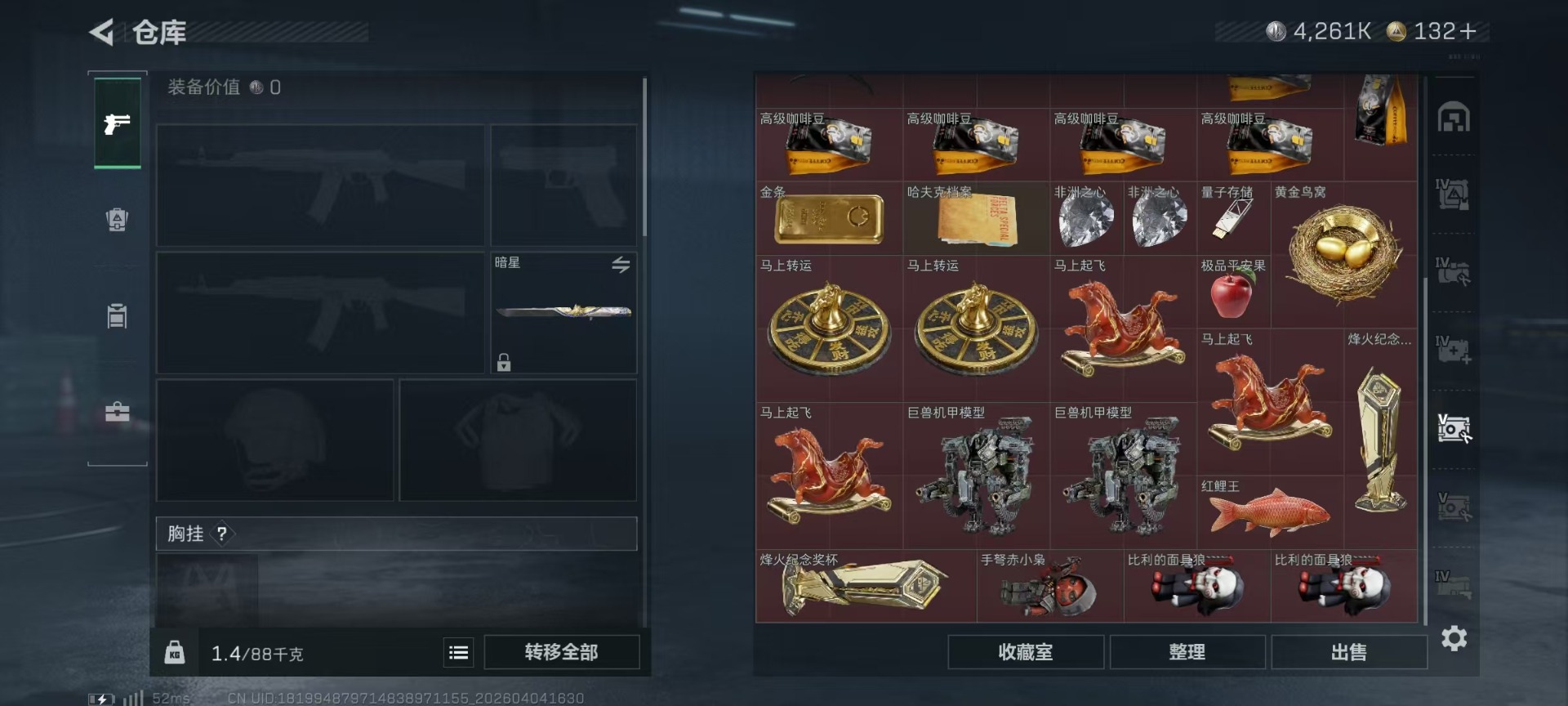Click the weight icon beside 1.4/88千克
The image size is (1568, 706).
click(174, 652)
